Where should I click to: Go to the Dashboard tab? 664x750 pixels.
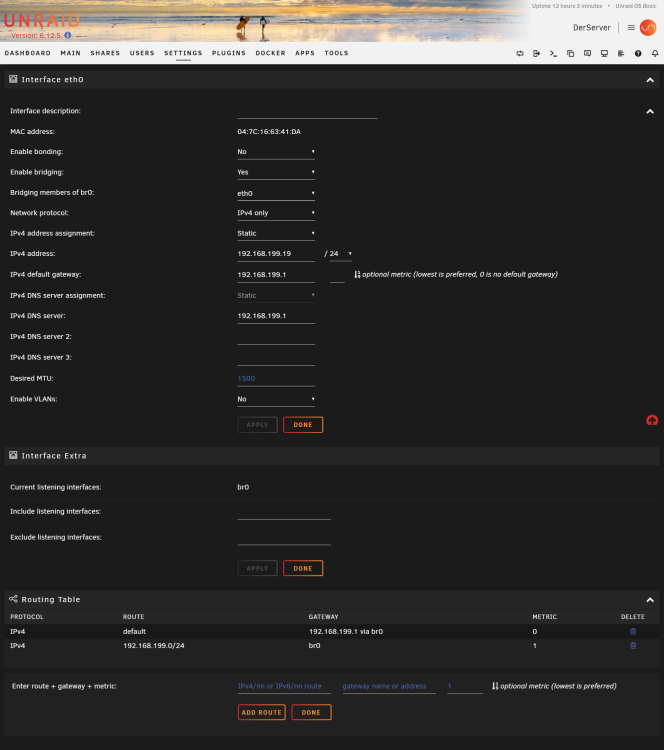coord(28,53)
